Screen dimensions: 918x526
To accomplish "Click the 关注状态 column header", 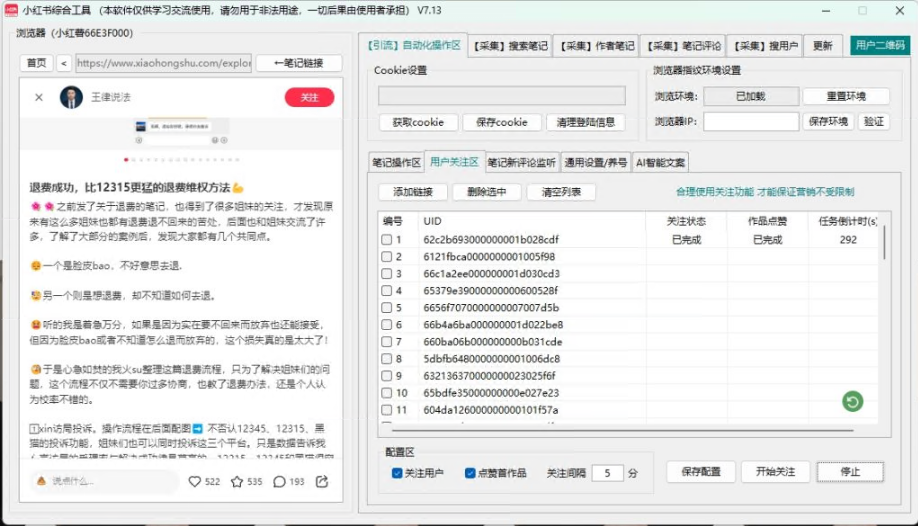I will 686,221.
